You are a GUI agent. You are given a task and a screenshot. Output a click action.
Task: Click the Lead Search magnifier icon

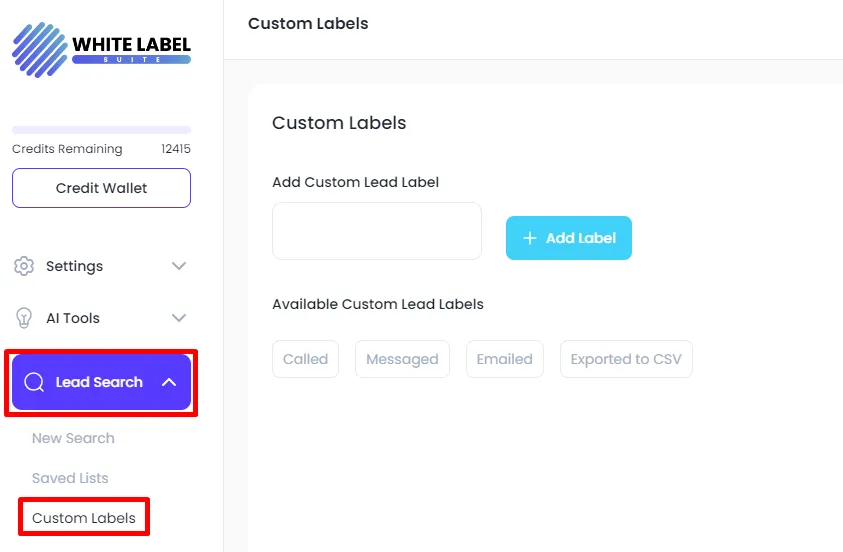[x=34, y=382]
